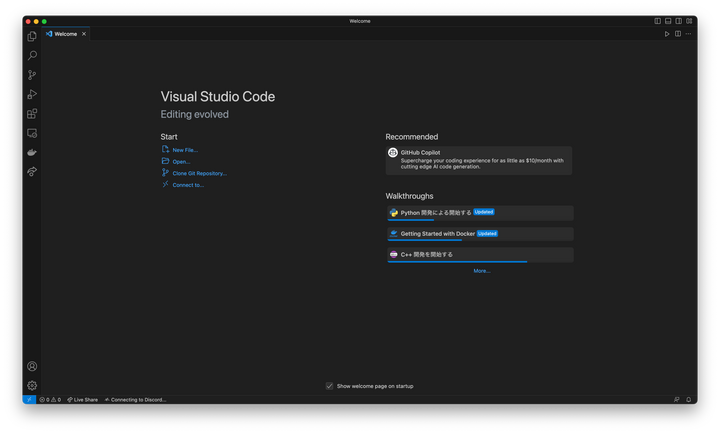This screenshot has width=720, height=434.
Task: Open the Docker view in activity bar
Action: click(x=32, y=152)
